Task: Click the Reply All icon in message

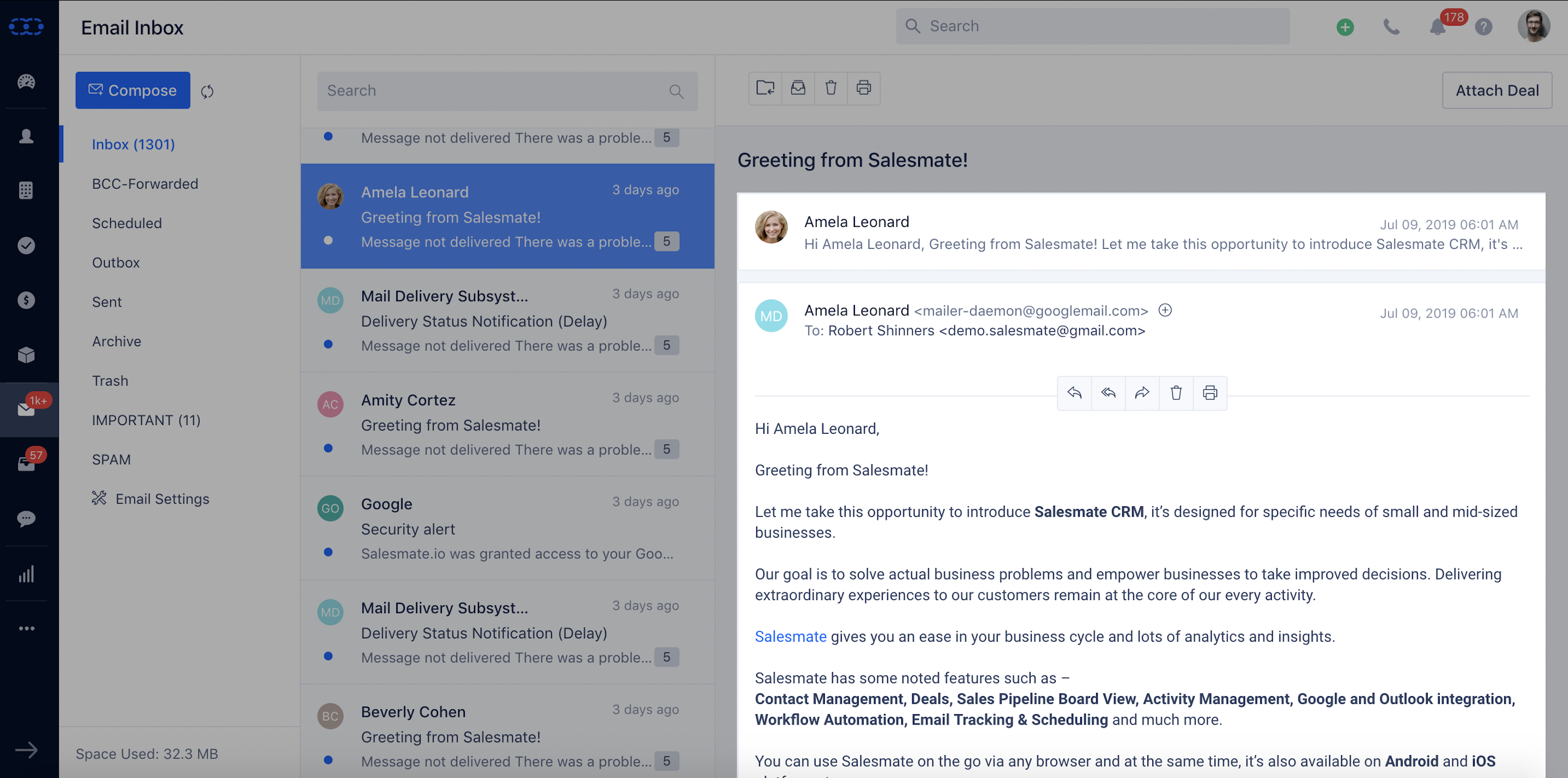Action: click(1109, 393)
